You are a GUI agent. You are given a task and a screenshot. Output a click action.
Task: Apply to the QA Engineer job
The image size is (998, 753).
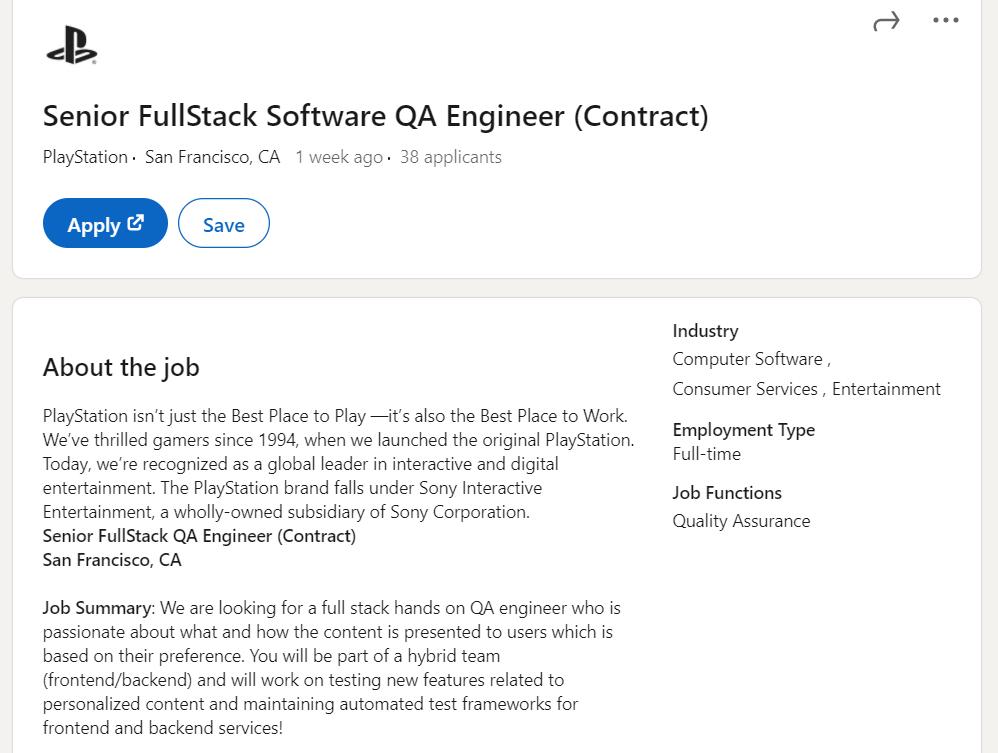coord(94,225)
